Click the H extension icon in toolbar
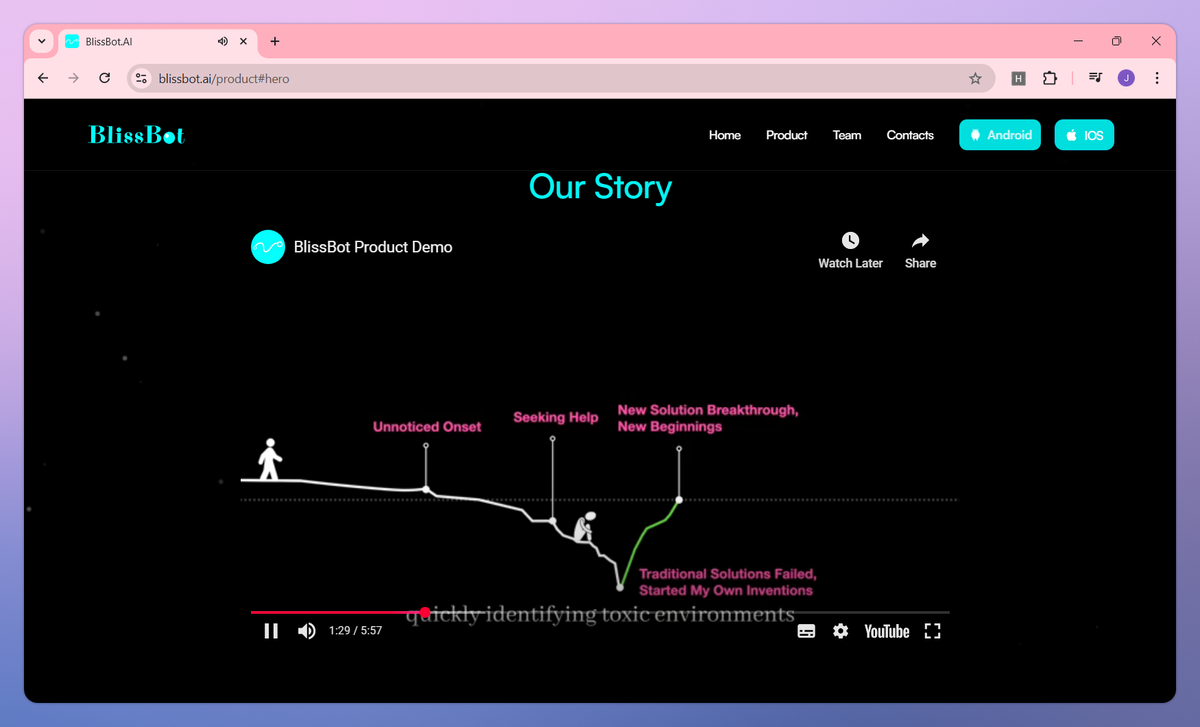1200x727 pixels. coord(1019,78)
